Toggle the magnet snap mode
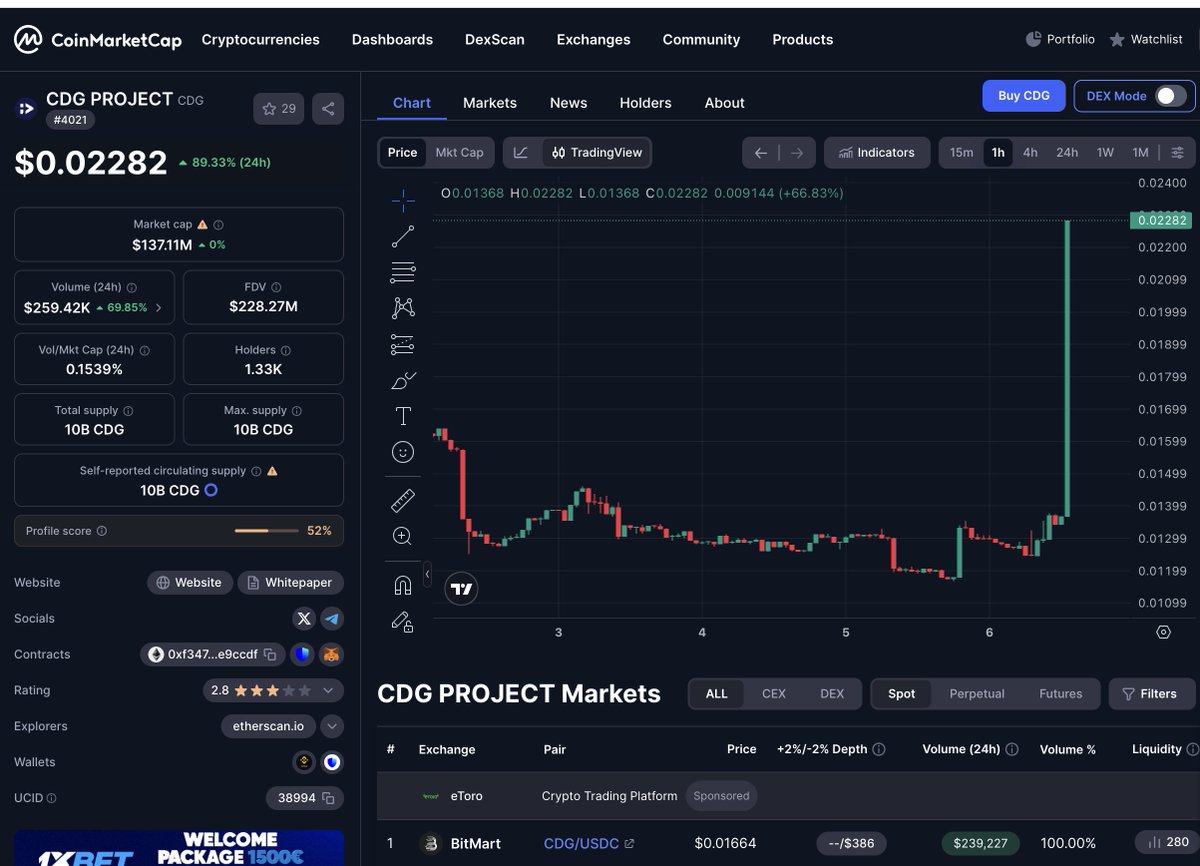The image size is (1200, 866). [403, 585]
